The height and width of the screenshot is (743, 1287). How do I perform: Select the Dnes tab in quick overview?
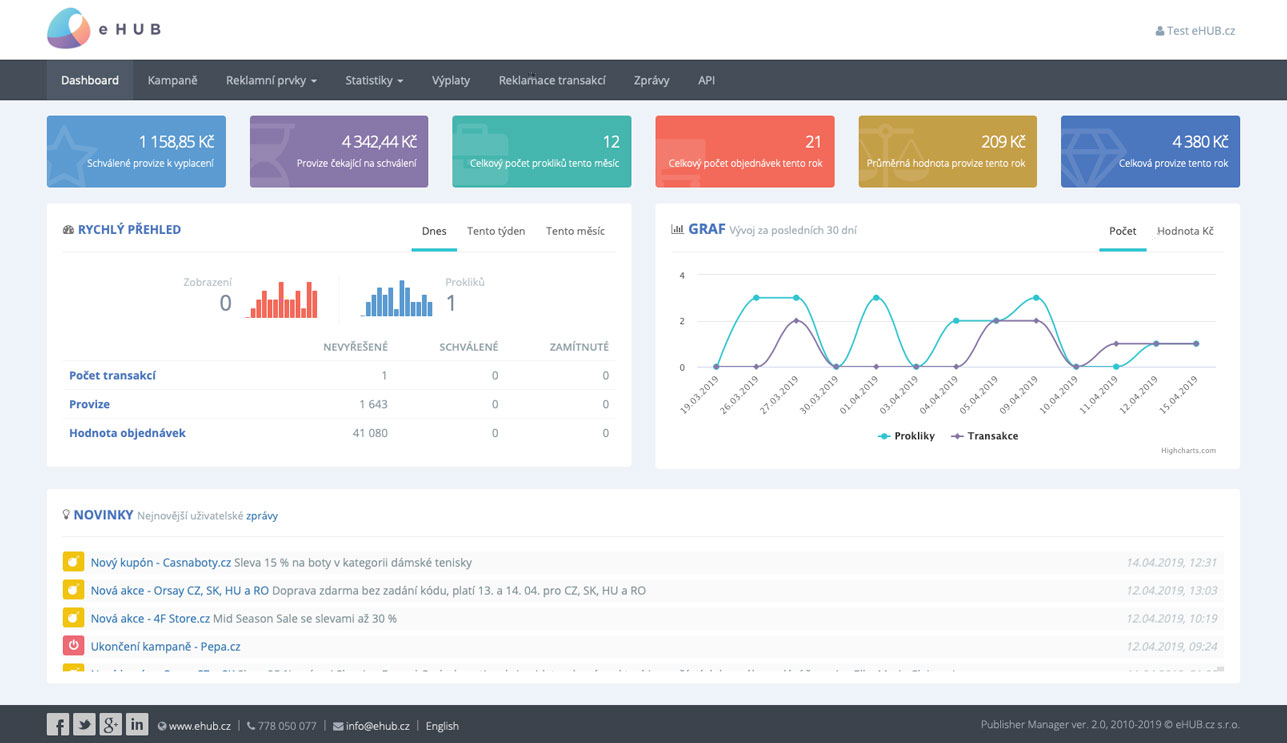[x=434, y=231]
